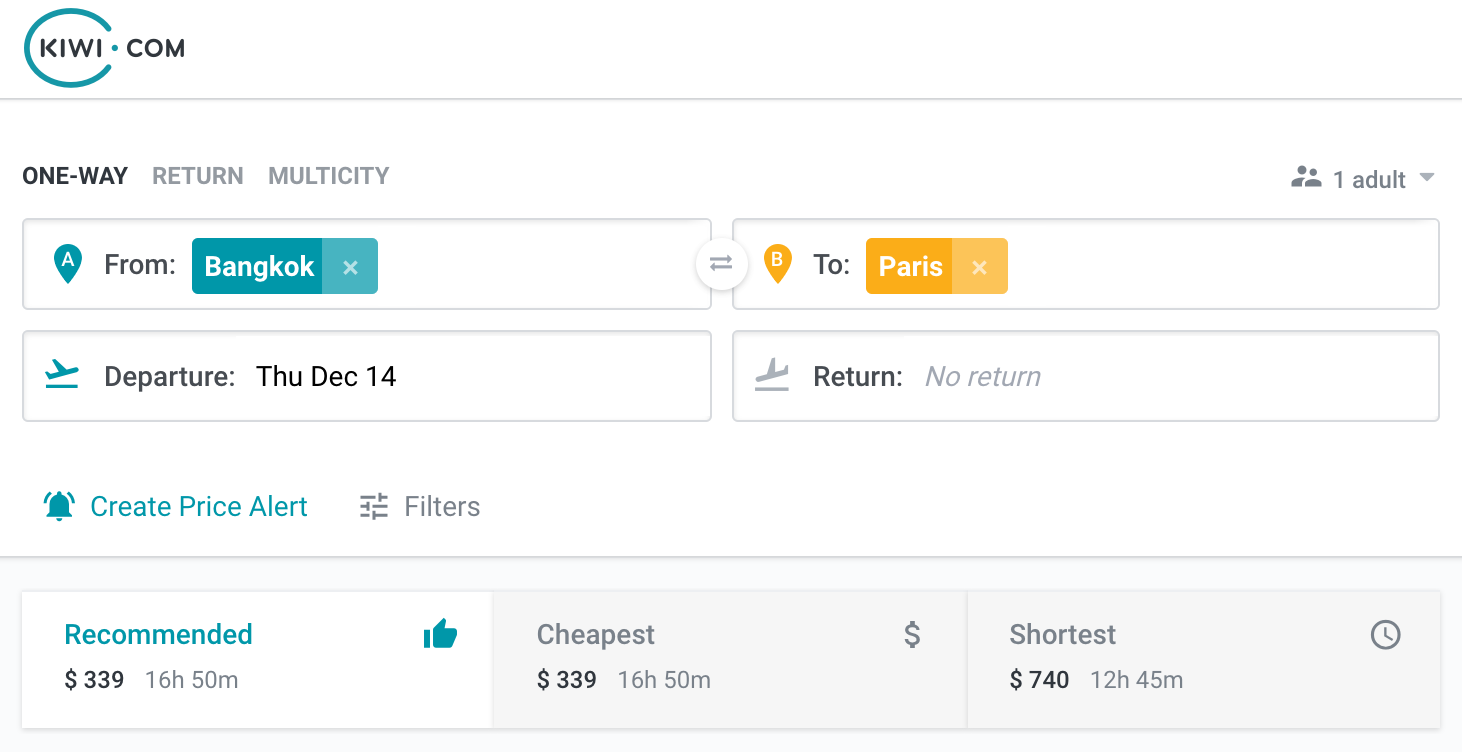Click the landing plane return icon
1462x752 pixels.
(772, 376)
